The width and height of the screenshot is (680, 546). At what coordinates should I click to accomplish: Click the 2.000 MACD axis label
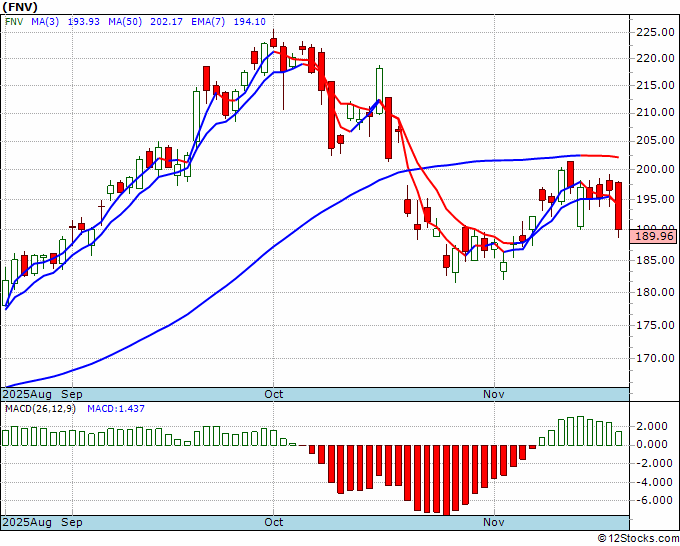coord(652,426)
